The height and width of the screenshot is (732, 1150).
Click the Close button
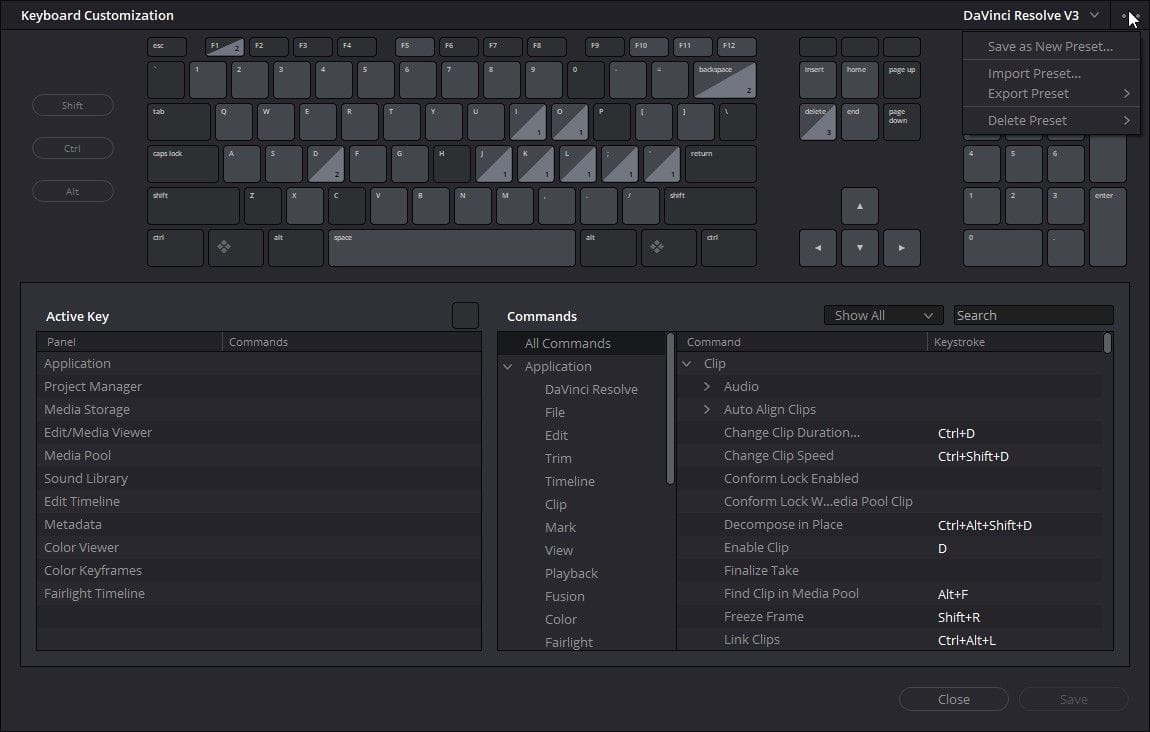pos(953,699)
